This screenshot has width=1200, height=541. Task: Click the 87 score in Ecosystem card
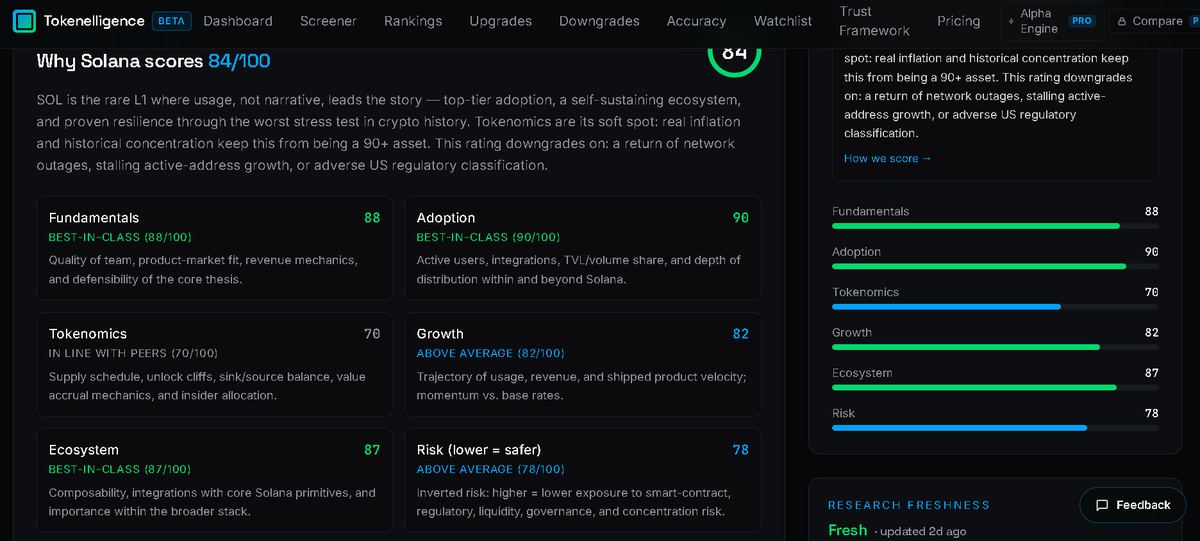coord(372,449)
